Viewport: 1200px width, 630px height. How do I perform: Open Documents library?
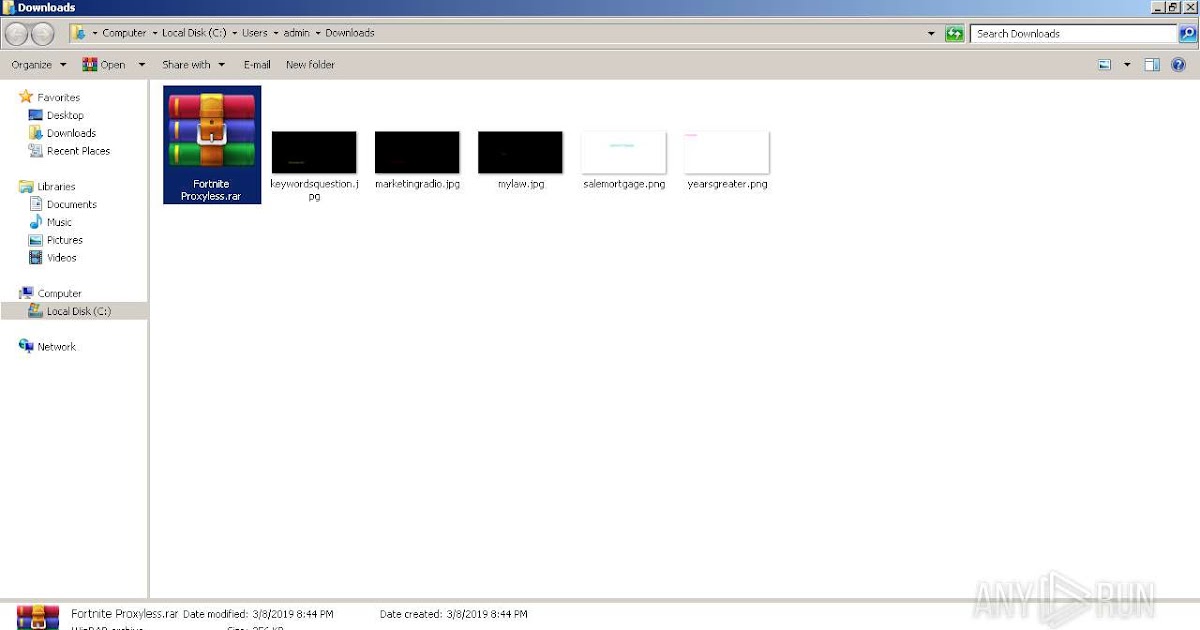coord(71,204)
